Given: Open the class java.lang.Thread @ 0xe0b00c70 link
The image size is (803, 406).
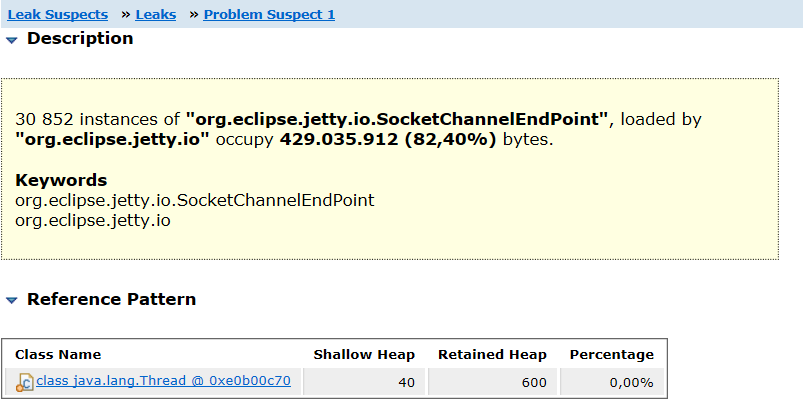Looking at the screenshot, I should click(x=163, y=381).
